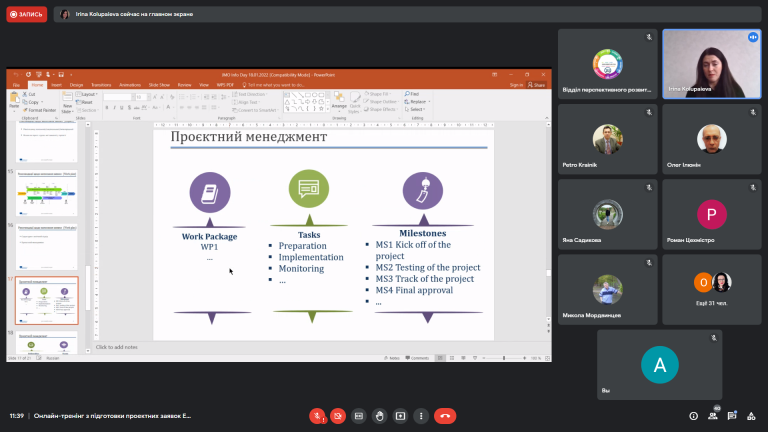Click the increase font size icon
The width and height of the screenshot is (768, 432).
(x=155, y=97)
